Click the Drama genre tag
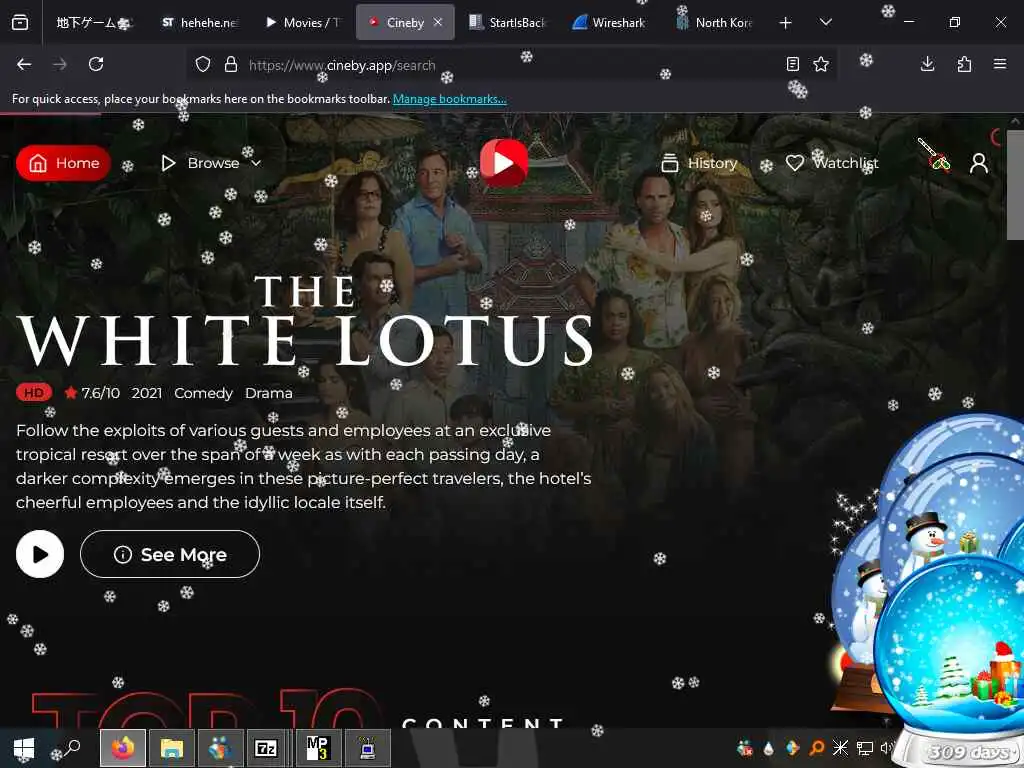The image size is (1024, 768). [x=268, y=392]
